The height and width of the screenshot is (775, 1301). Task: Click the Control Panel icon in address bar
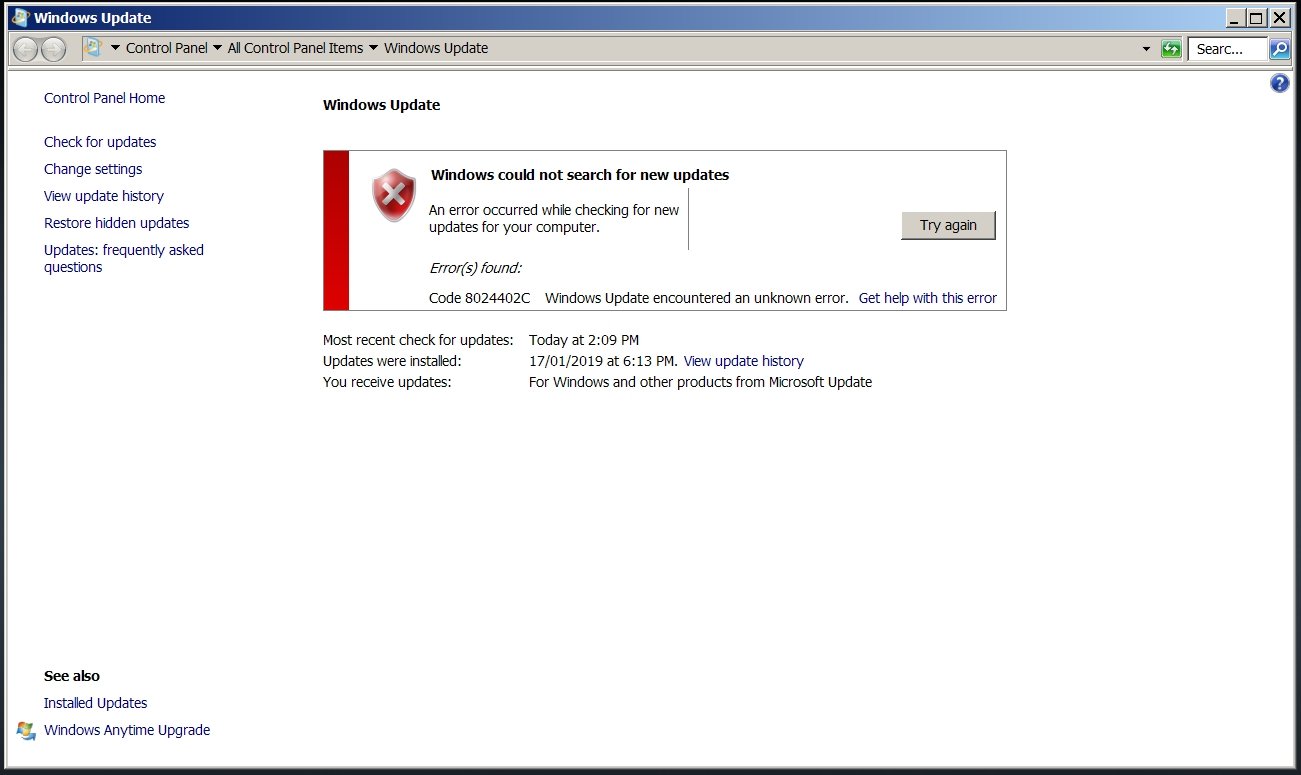coord(93,48)
